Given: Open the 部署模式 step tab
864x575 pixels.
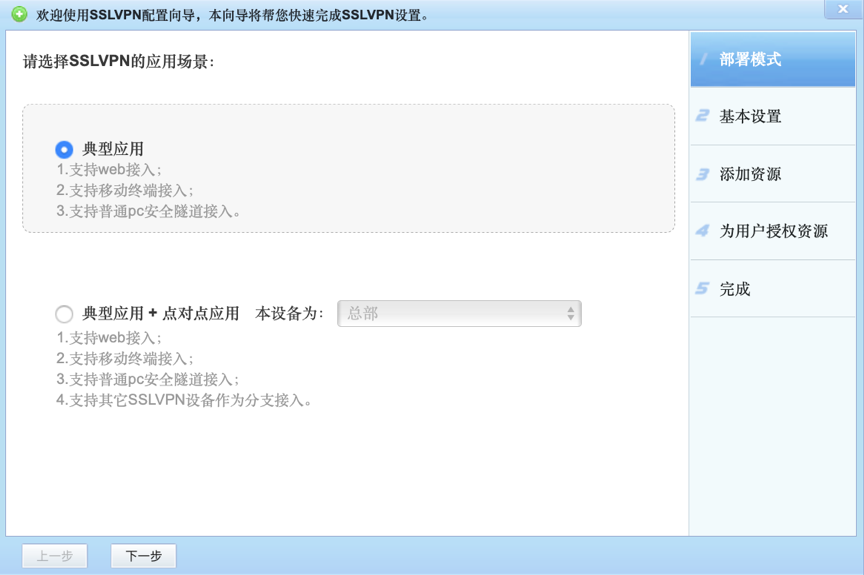Looking at the screenshot, I should [x=773, y=59].
